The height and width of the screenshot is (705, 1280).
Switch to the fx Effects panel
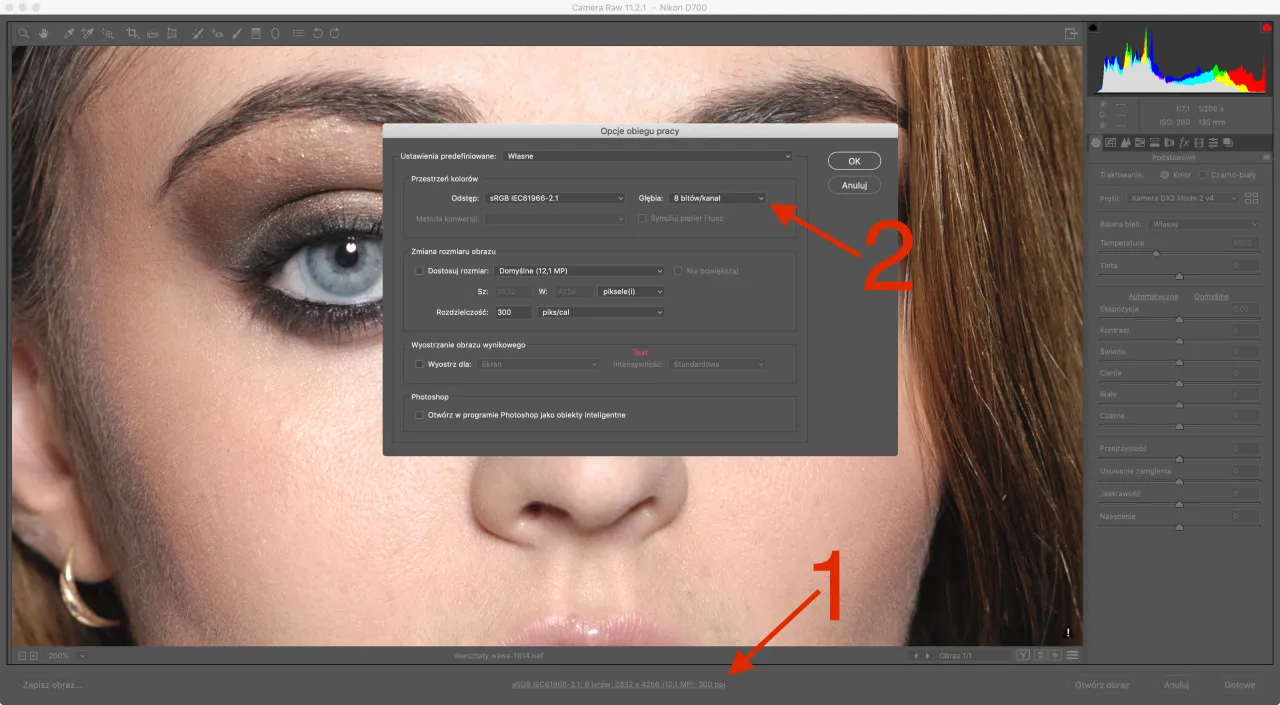[x=1184, y=143]
